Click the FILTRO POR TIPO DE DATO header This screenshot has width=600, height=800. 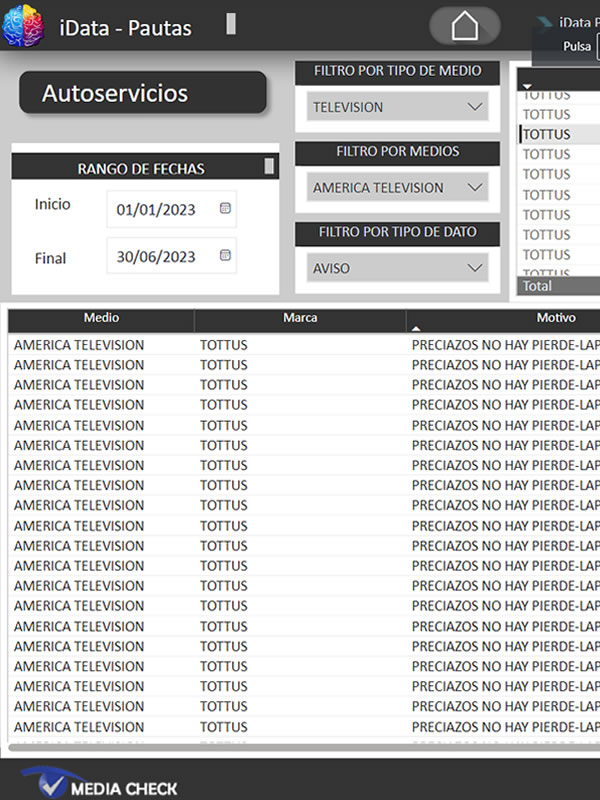click(x=397, y=232)
